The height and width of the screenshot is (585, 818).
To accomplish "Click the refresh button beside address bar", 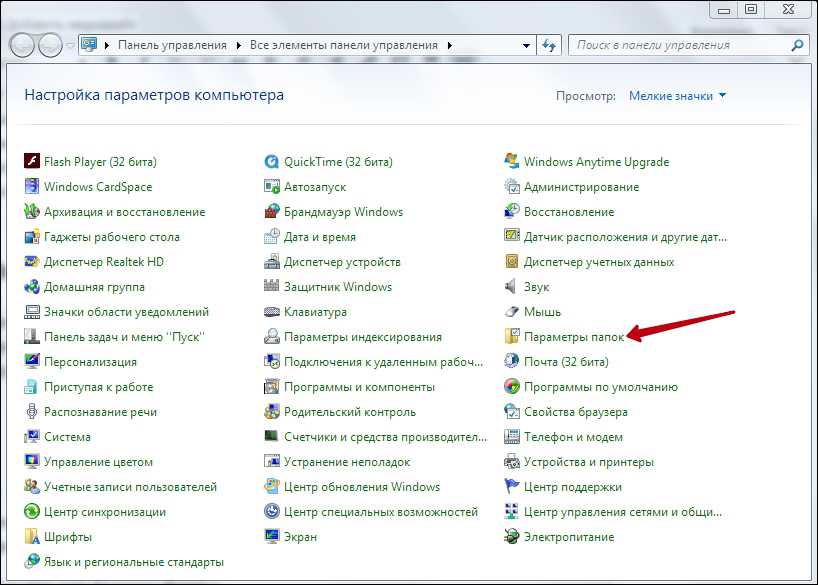I will click(549, 45).
